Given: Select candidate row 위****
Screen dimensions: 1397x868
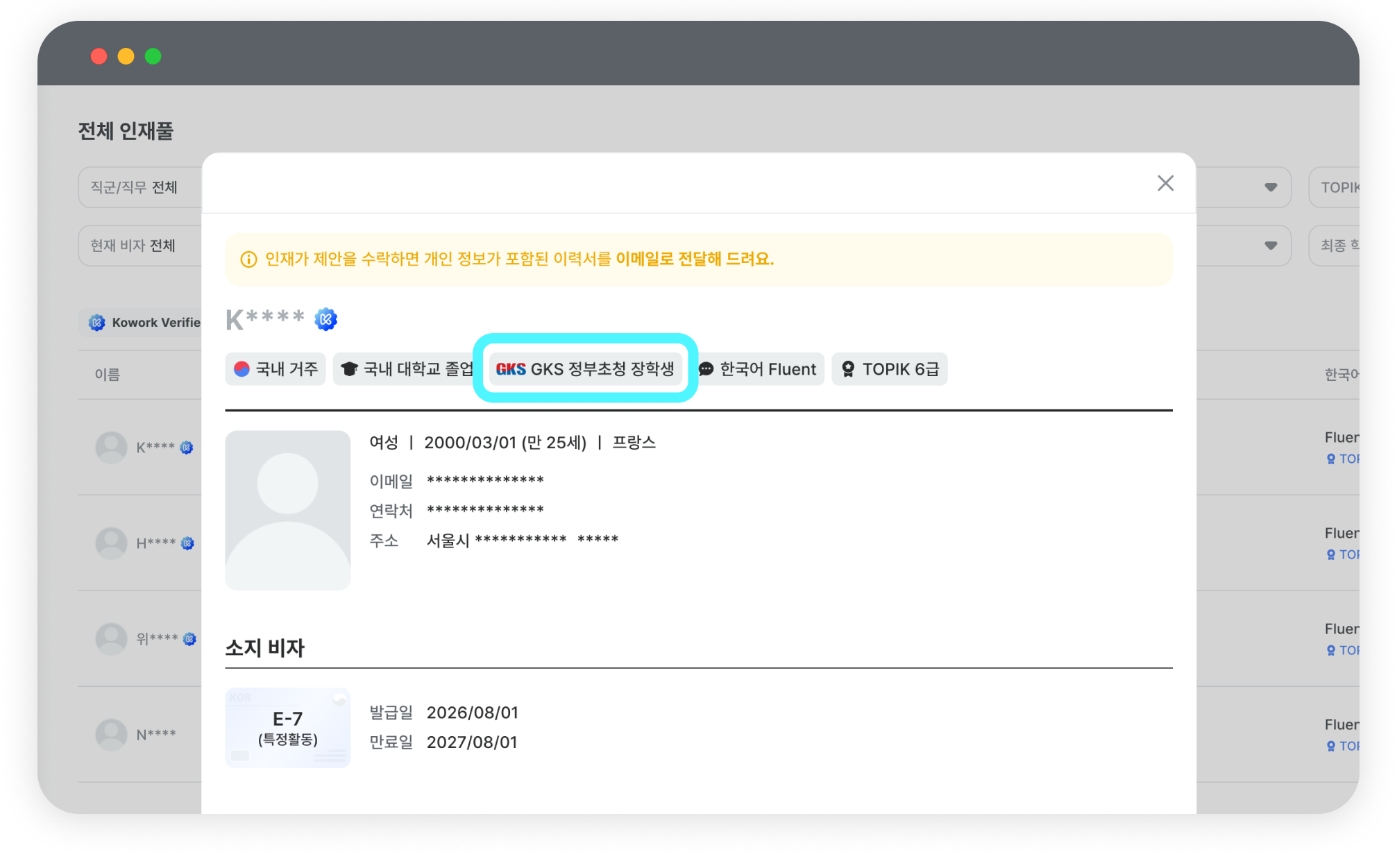Looking at the screenshot, I should 140,639.
